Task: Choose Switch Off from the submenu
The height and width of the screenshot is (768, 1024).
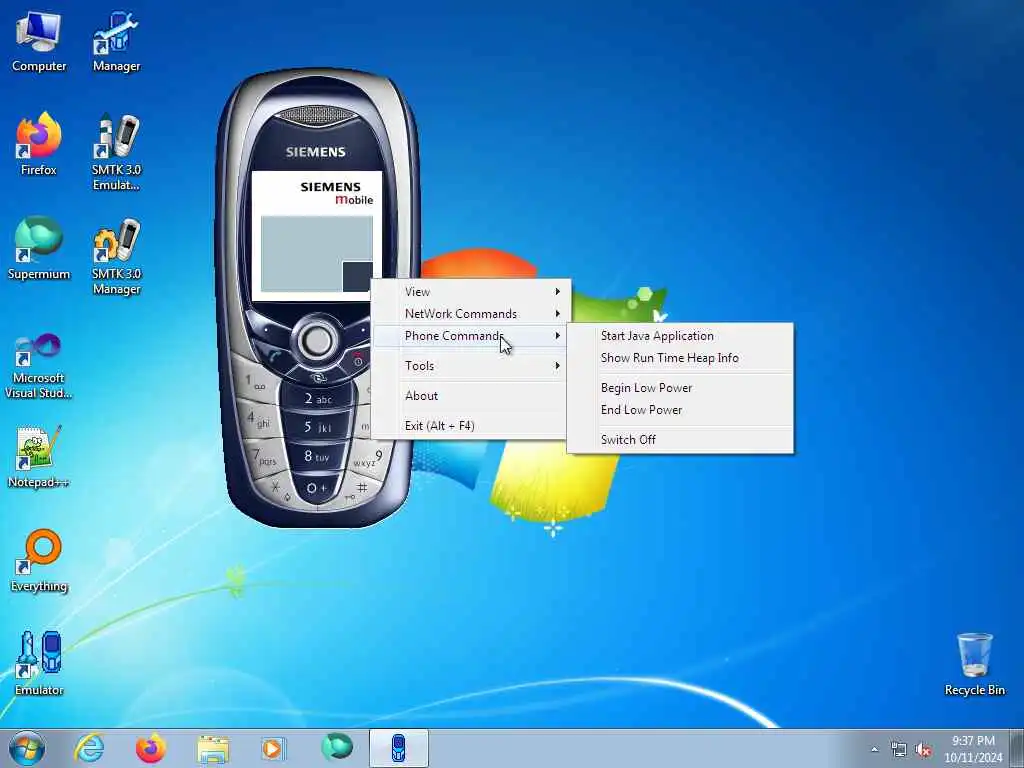Action: click(680, 440)
